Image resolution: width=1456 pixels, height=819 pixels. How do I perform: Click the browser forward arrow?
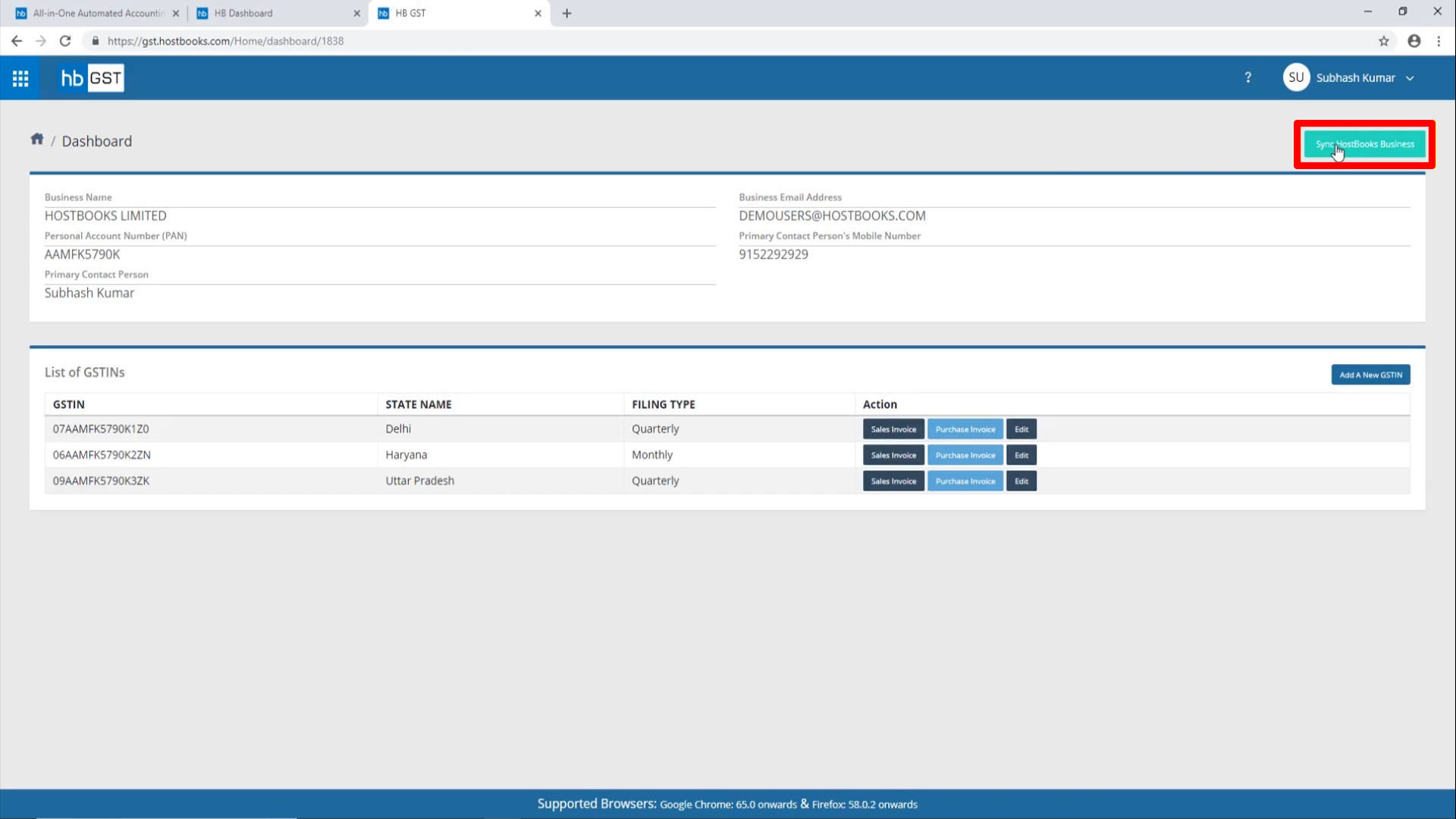41,41
